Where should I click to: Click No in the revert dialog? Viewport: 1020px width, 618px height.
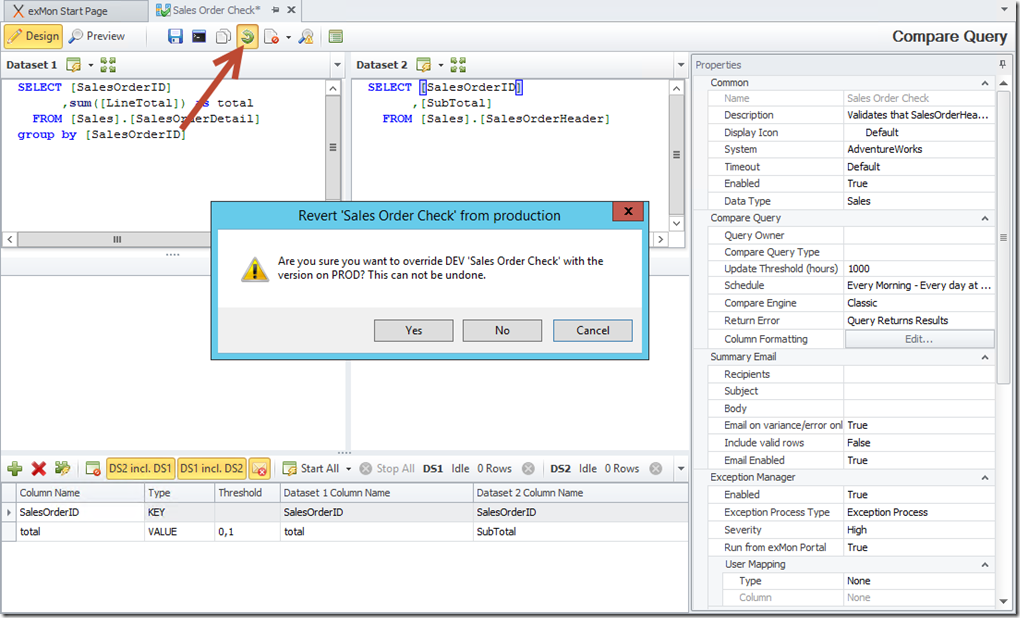tap(502, 330)
